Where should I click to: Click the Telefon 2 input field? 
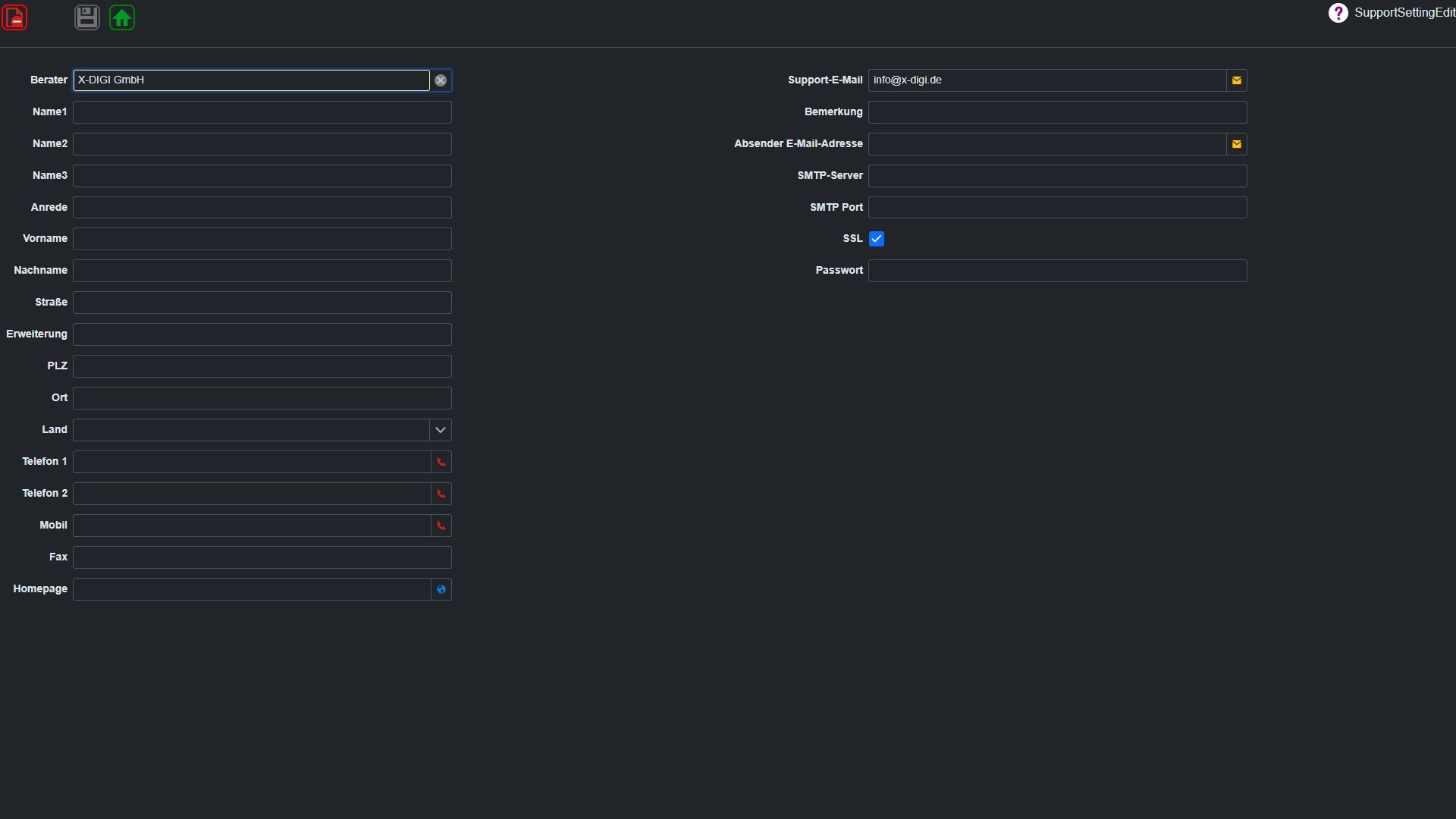[252, 494]
